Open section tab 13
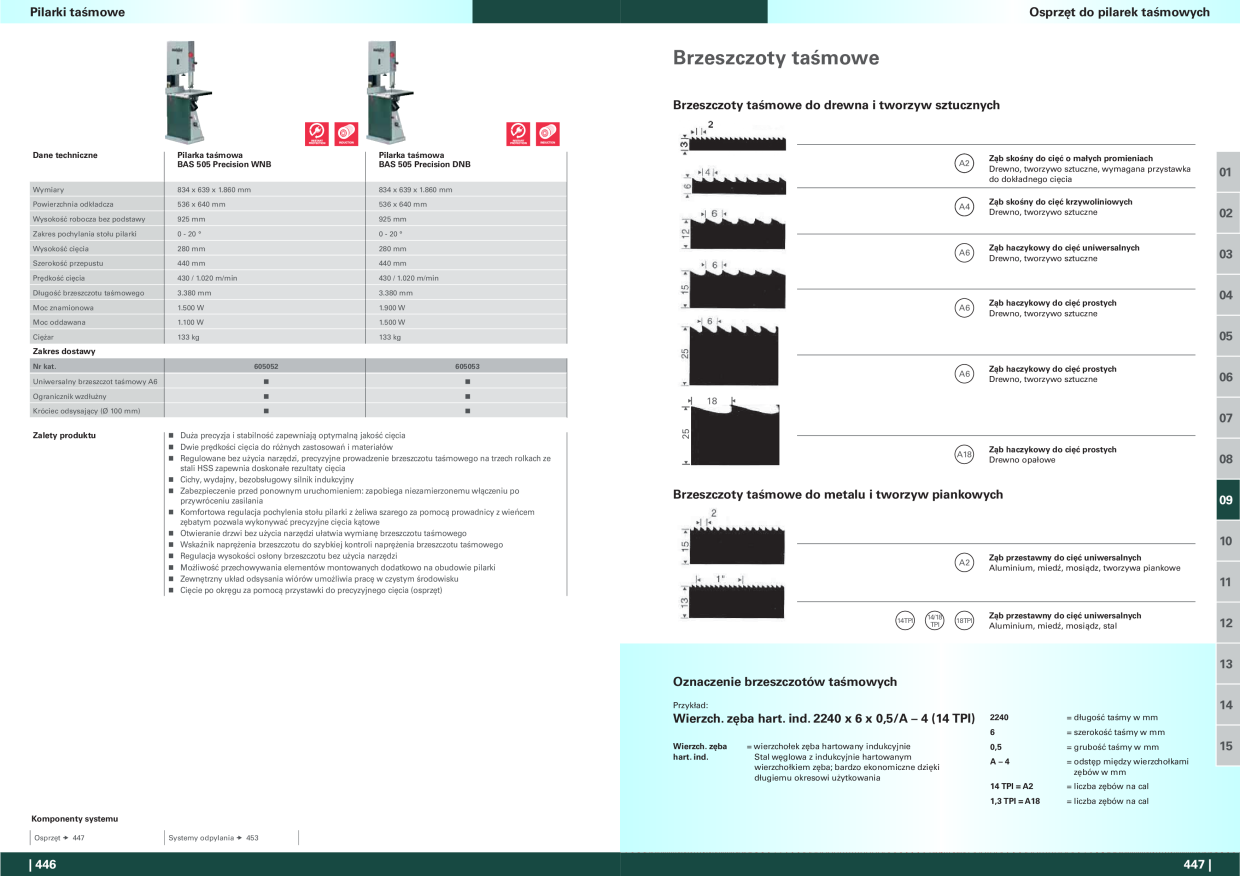Image resolution: width=1240 pixels, height=876 pixels. (1227, 664)
